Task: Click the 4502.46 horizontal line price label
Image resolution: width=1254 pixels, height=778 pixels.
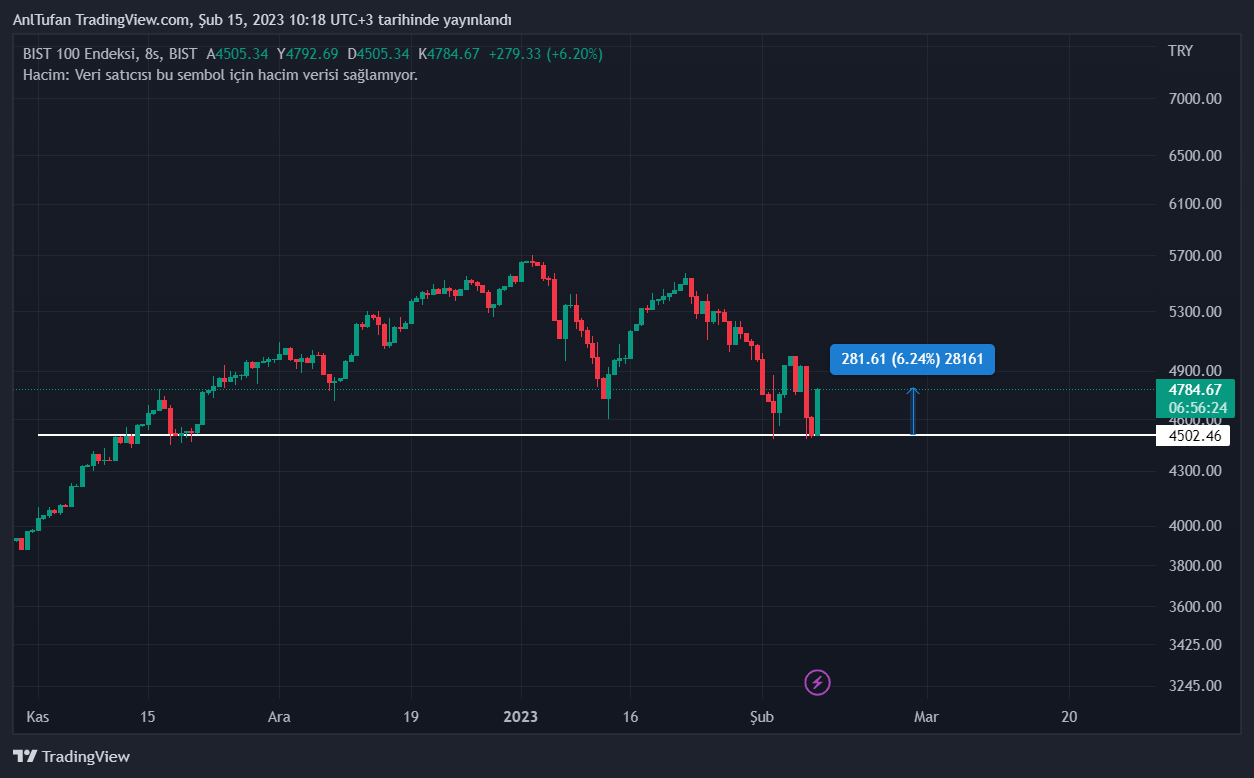Action: (1193, 436)
